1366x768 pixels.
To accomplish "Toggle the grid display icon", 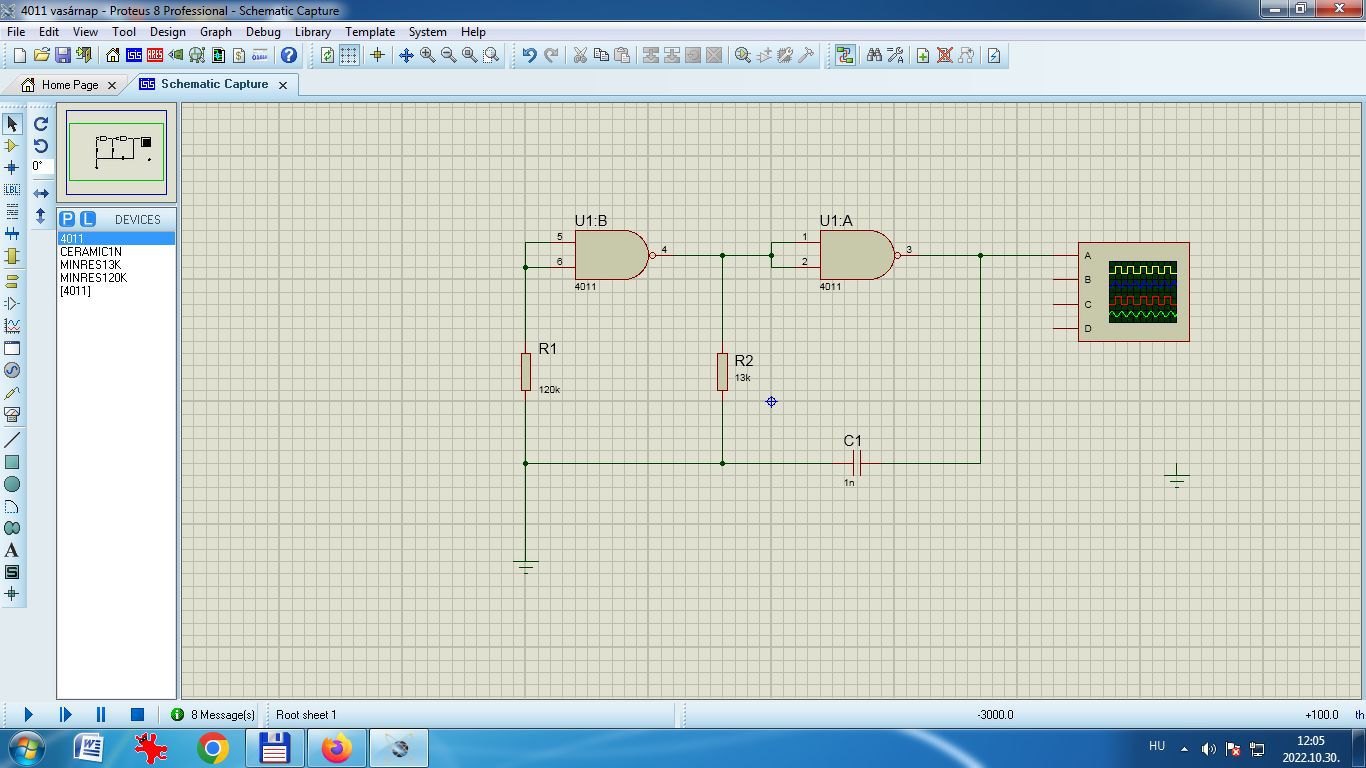I will click(x=348, y=56).
